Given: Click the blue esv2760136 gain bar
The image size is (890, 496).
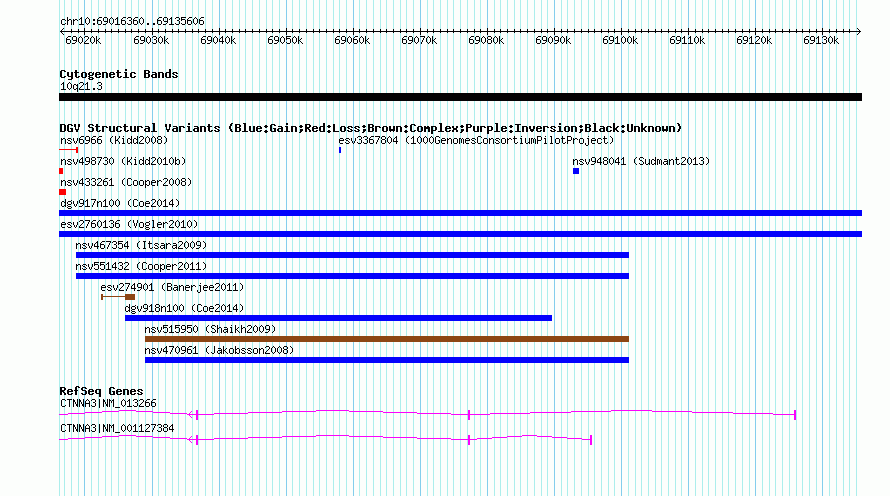Looking at the screenshot, I should point(460,234).
